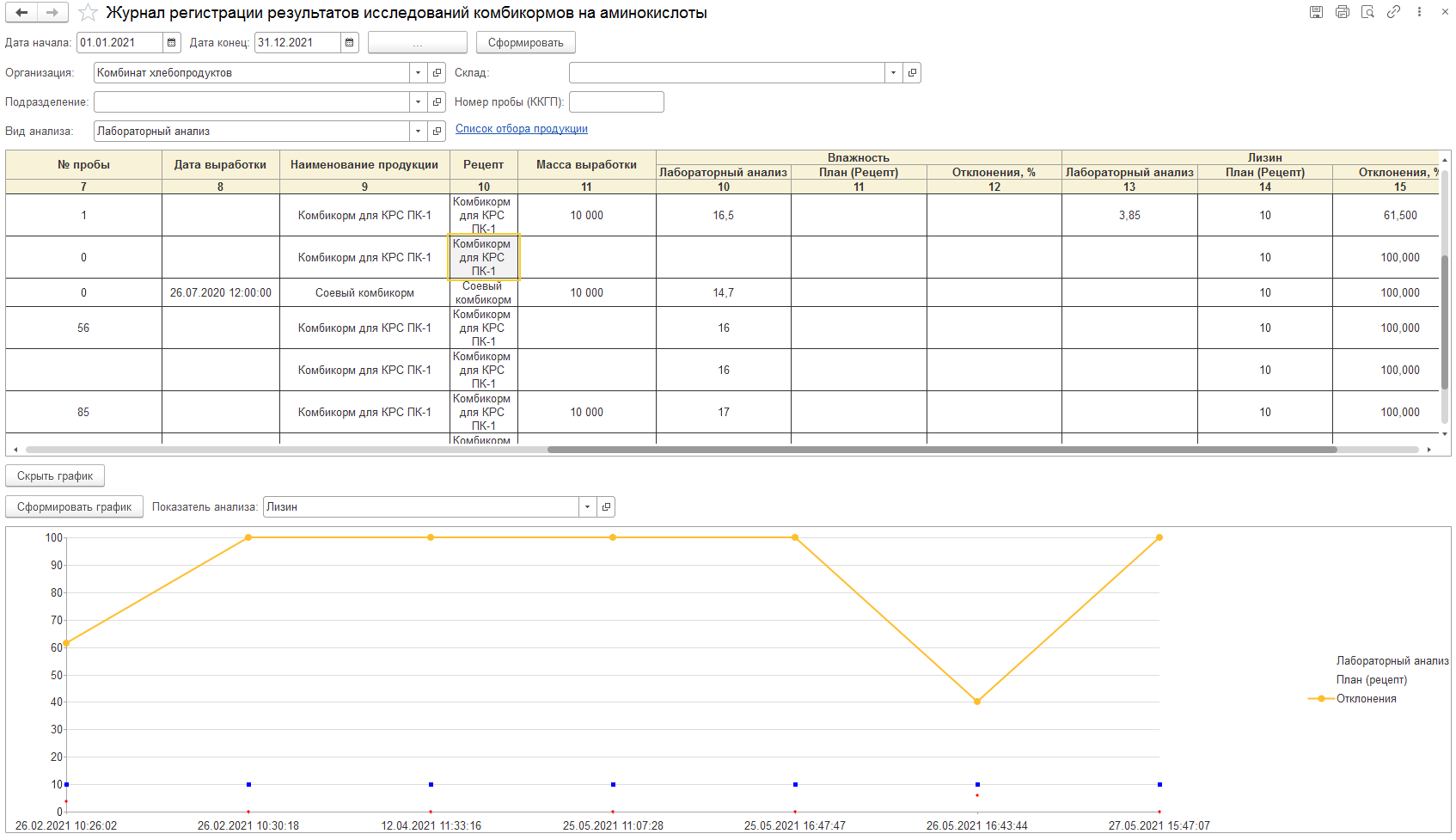Image resolution: width=1456 pixels, height=840 pixels.
Task: Click the lysine value 3,85 cell
Action: pyautogui.click(x=1129, y=216)
